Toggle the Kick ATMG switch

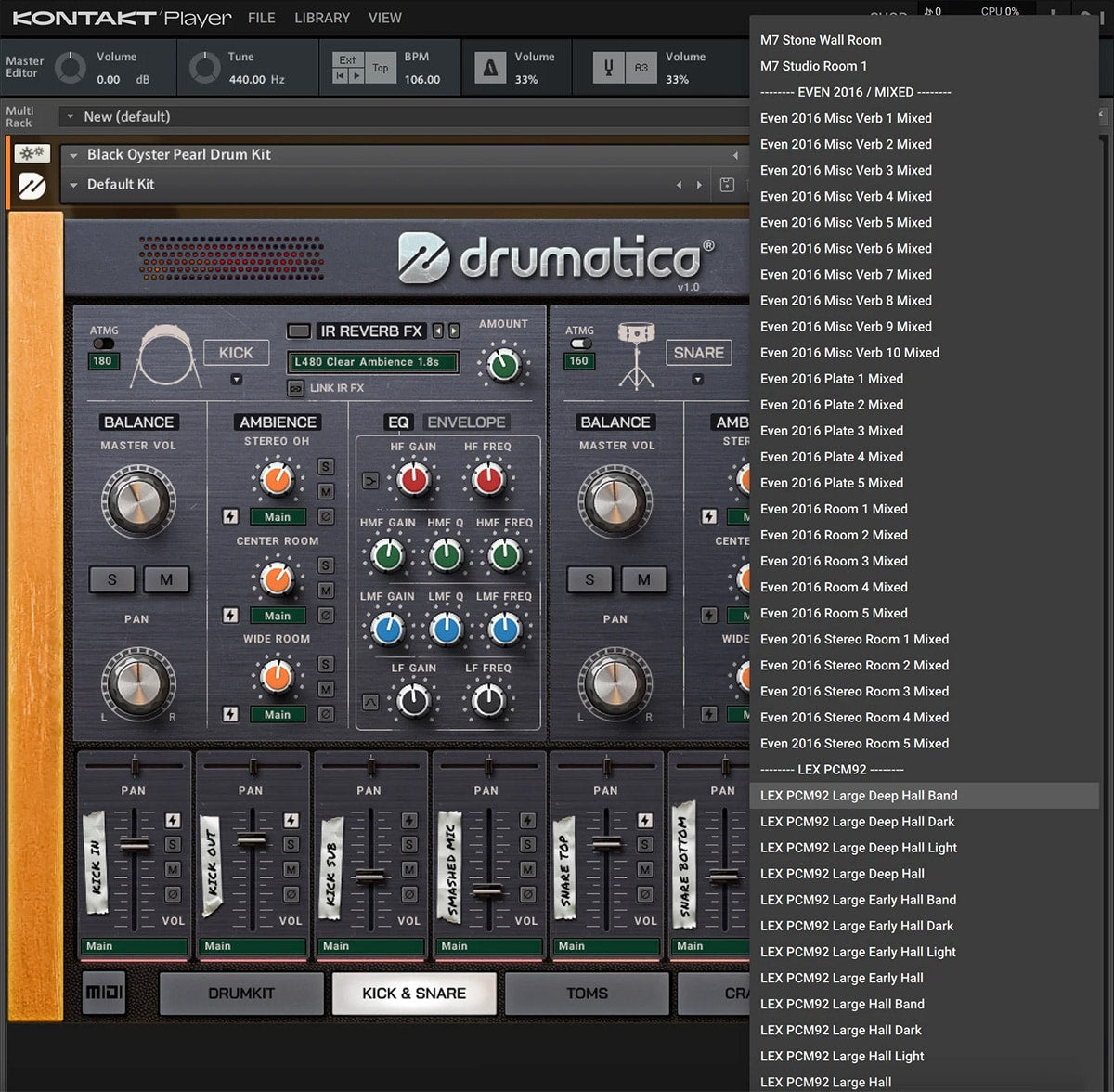pyautogui.click(x=104, y=344)
